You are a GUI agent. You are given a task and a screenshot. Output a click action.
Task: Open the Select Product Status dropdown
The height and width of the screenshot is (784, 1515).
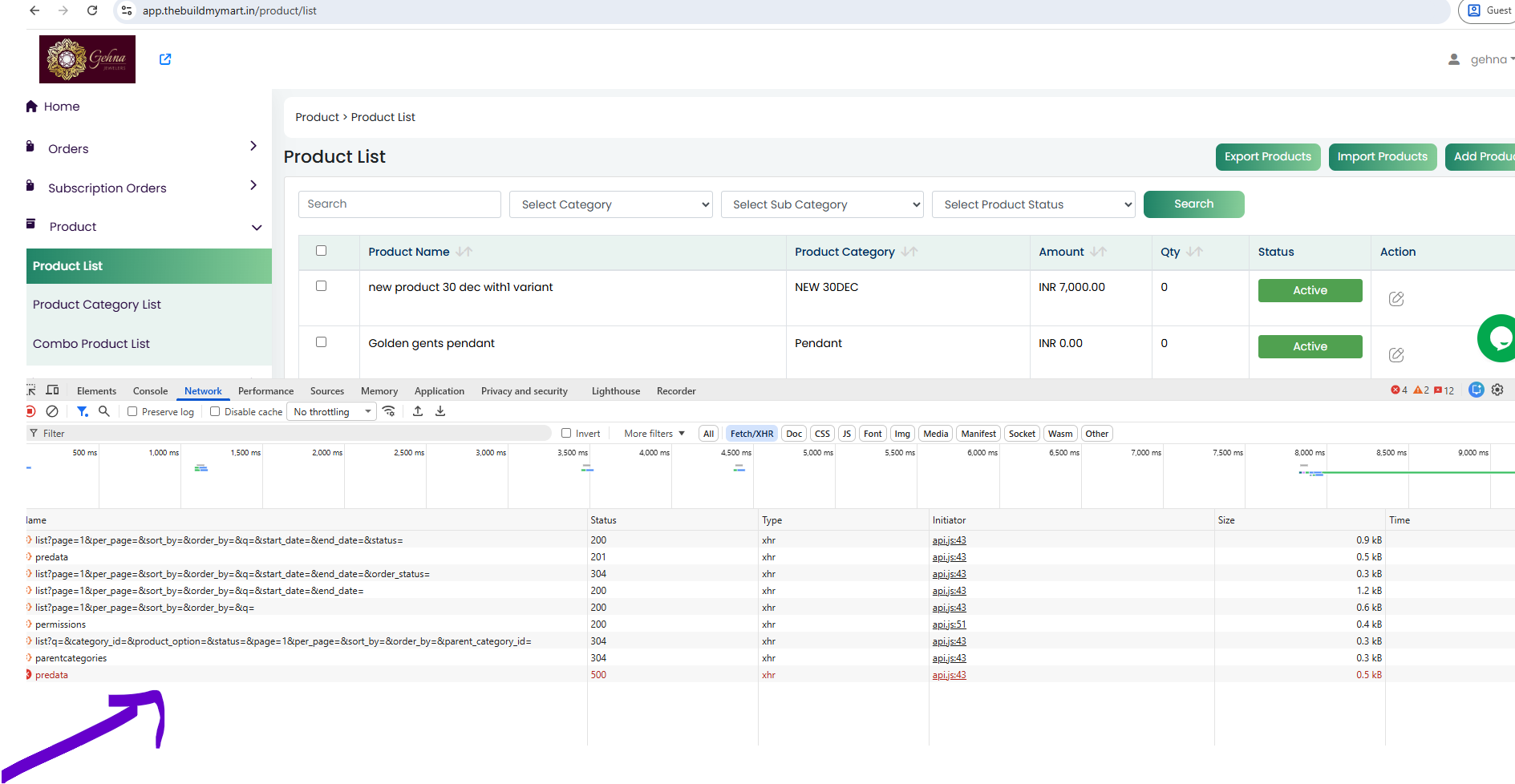point(1034,204)
